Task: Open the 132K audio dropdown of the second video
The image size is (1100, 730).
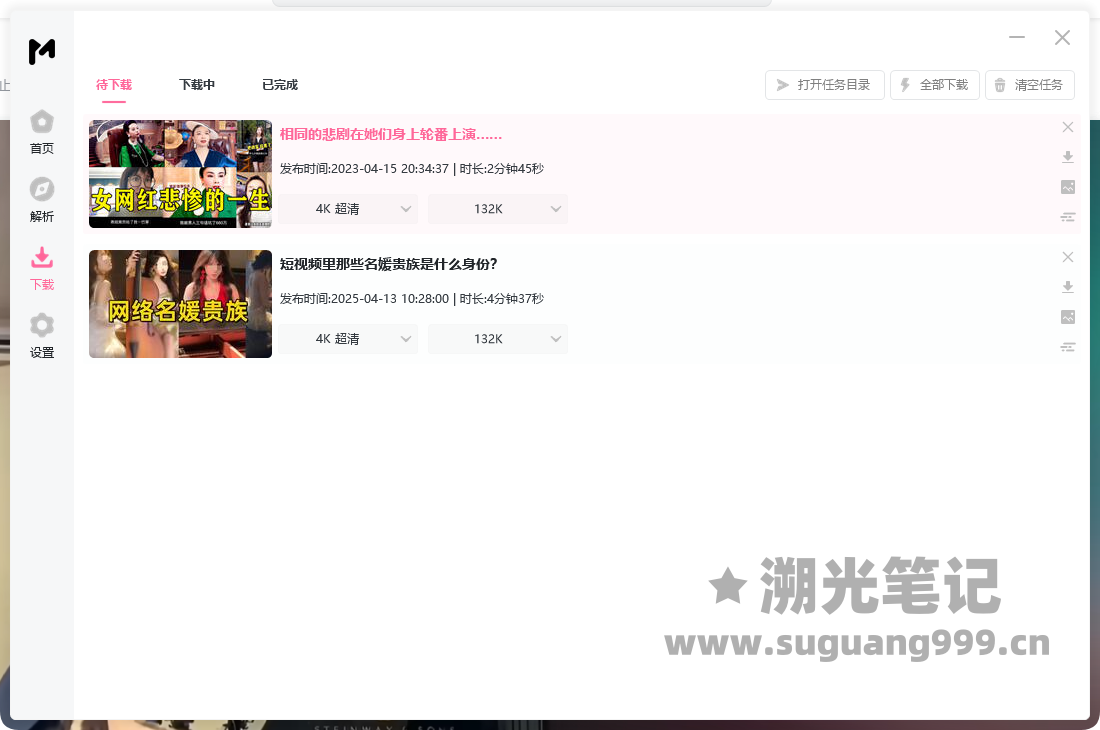Action: click(x=498, y=339)
